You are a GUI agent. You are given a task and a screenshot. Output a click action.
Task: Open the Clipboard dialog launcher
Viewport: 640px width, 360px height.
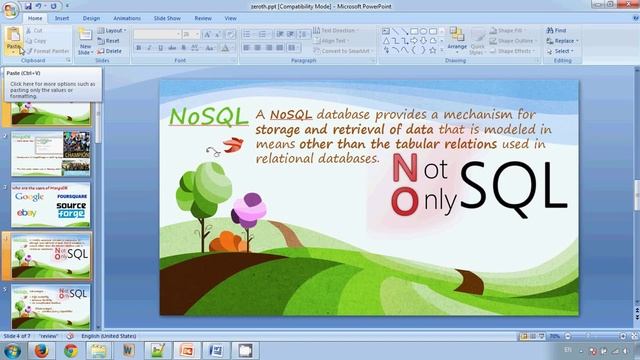[68, 60]
